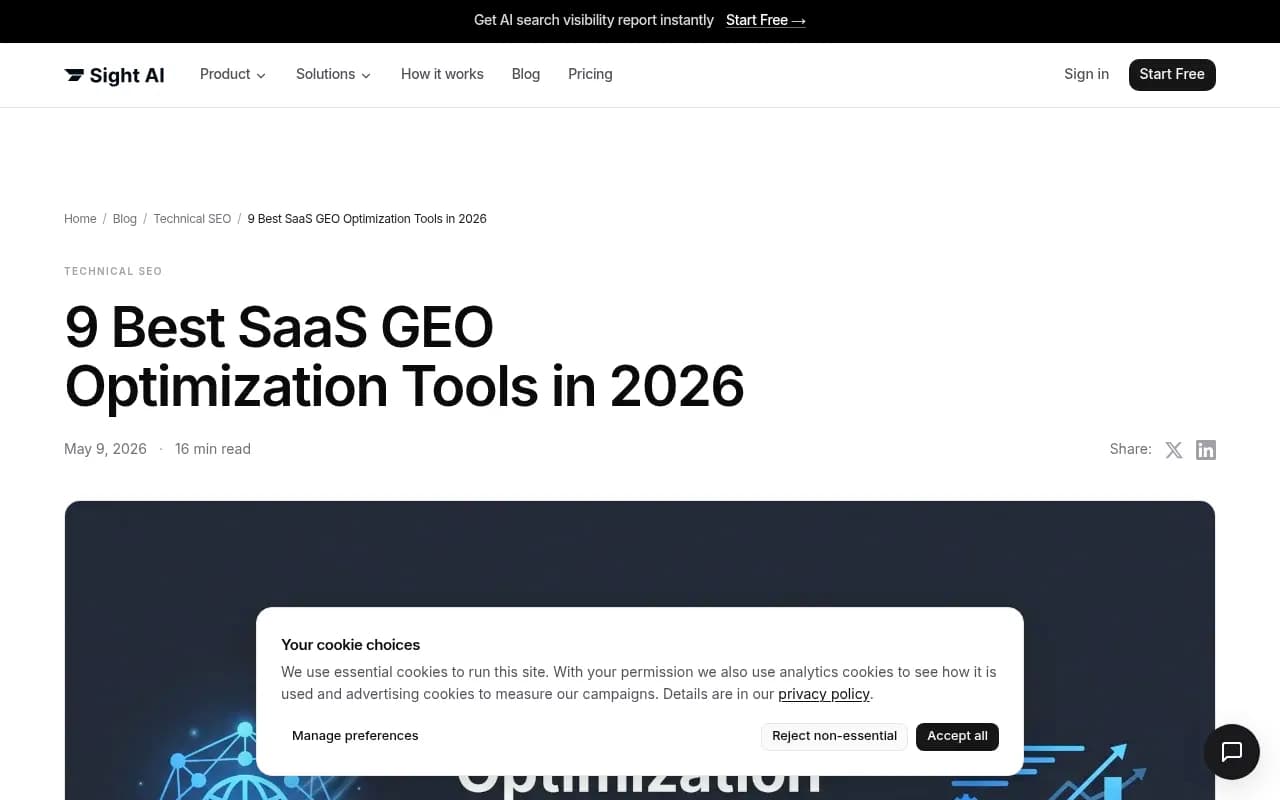Reject non-essential cookies
The height and width of the screenshot is (800, 1280).
(x=834, y=736)
